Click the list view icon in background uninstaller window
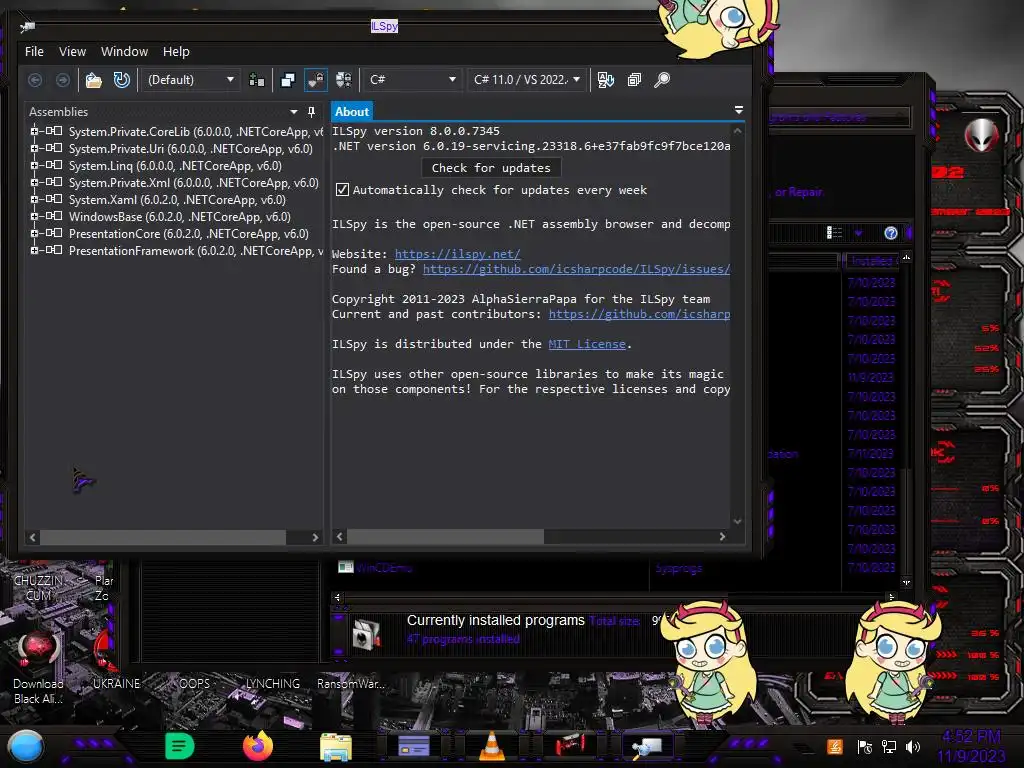Image resolution: width=1024 pixels, height=768 pixels. (834, 233)
